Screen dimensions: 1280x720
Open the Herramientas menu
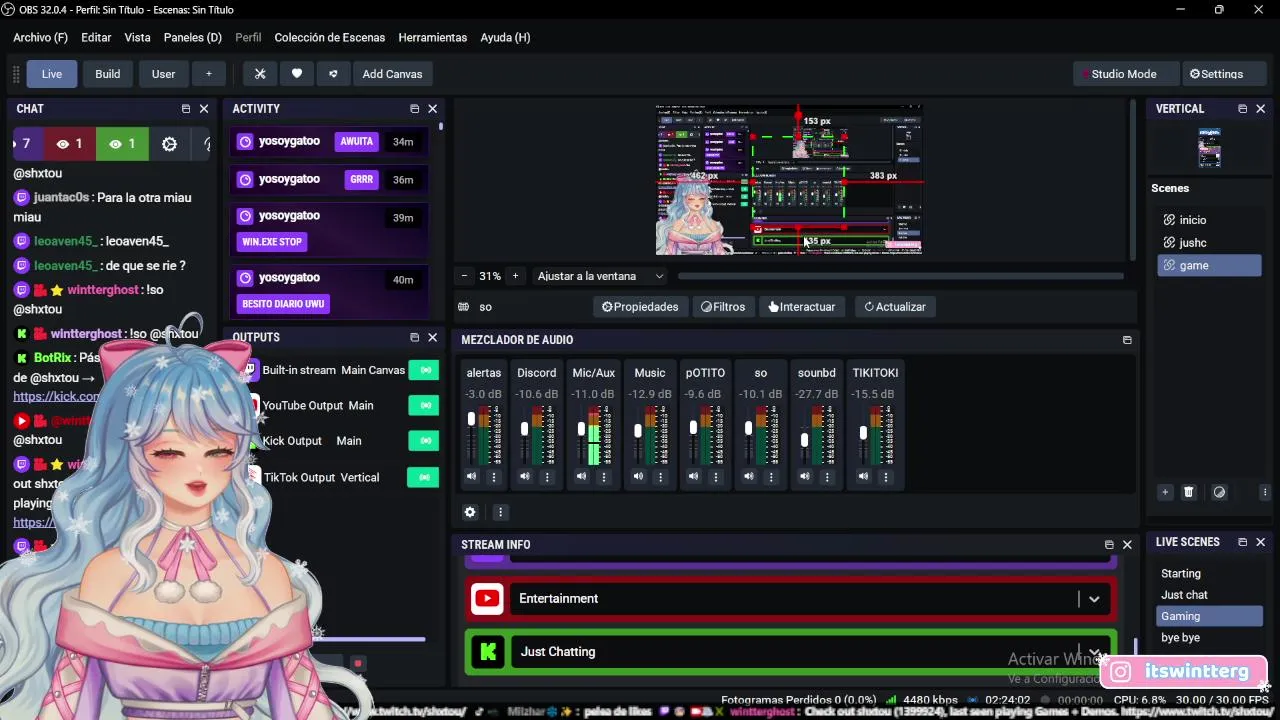click(433, 37)
